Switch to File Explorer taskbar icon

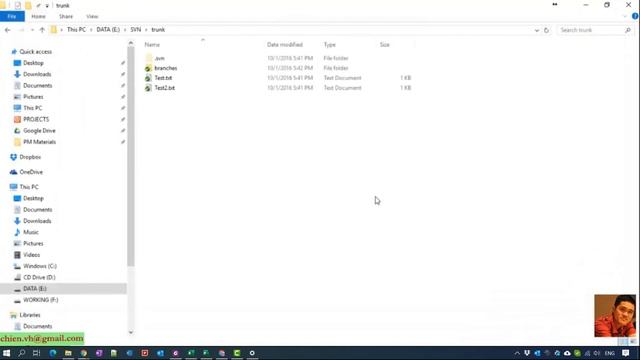coord(68,353)
